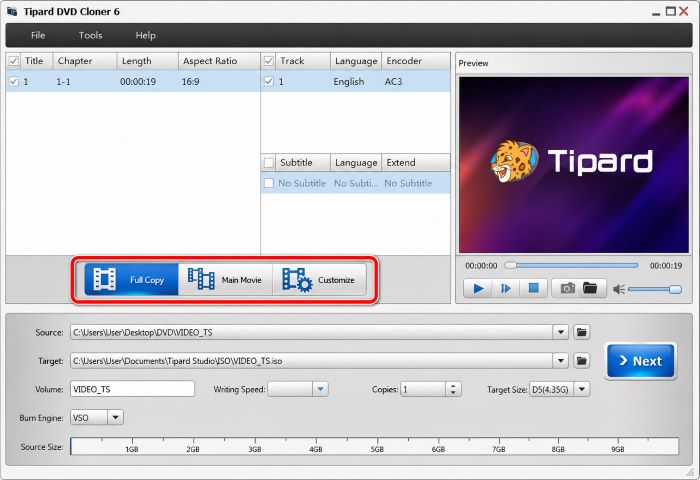Viewport: 700px width, 480px height.
Task: Open the Help menu
Action: [x=146, y=35]
